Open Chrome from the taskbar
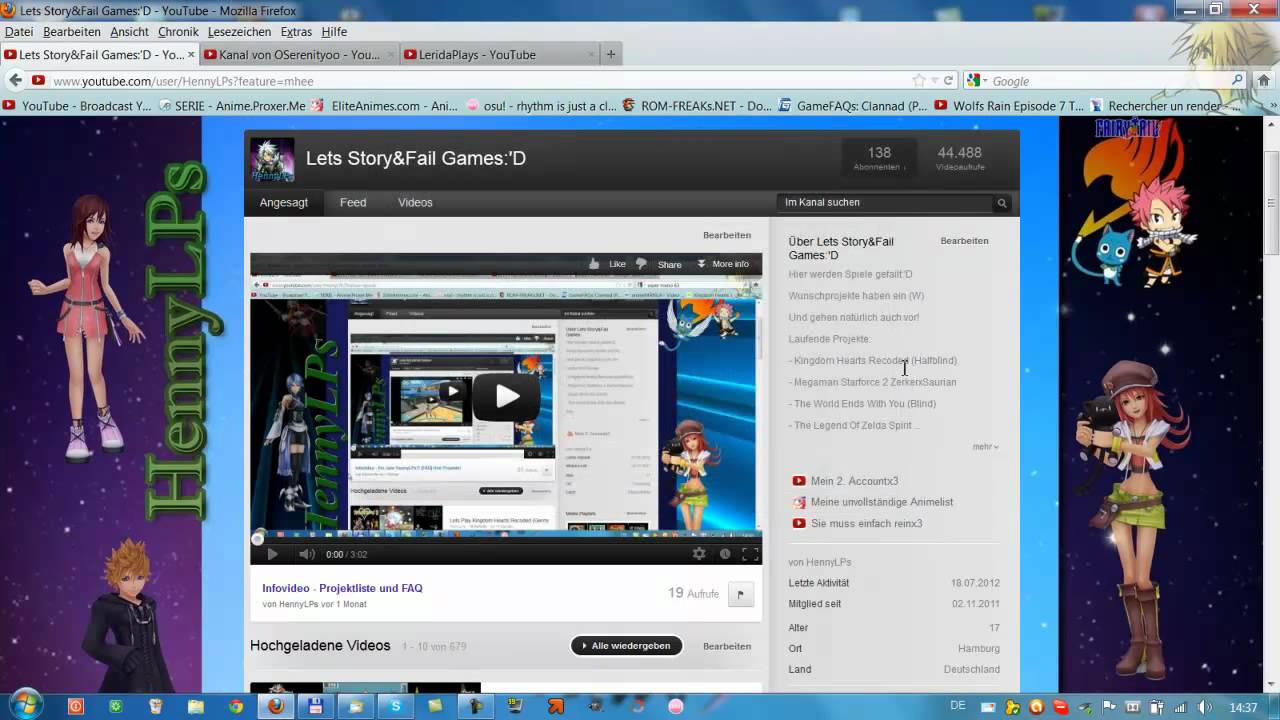 [x=235, y=706]
